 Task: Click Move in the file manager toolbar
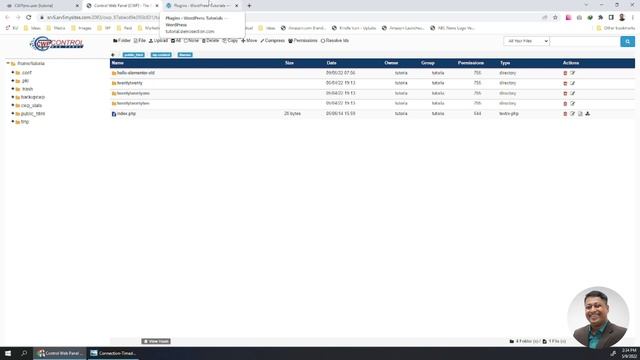point(249,41)
